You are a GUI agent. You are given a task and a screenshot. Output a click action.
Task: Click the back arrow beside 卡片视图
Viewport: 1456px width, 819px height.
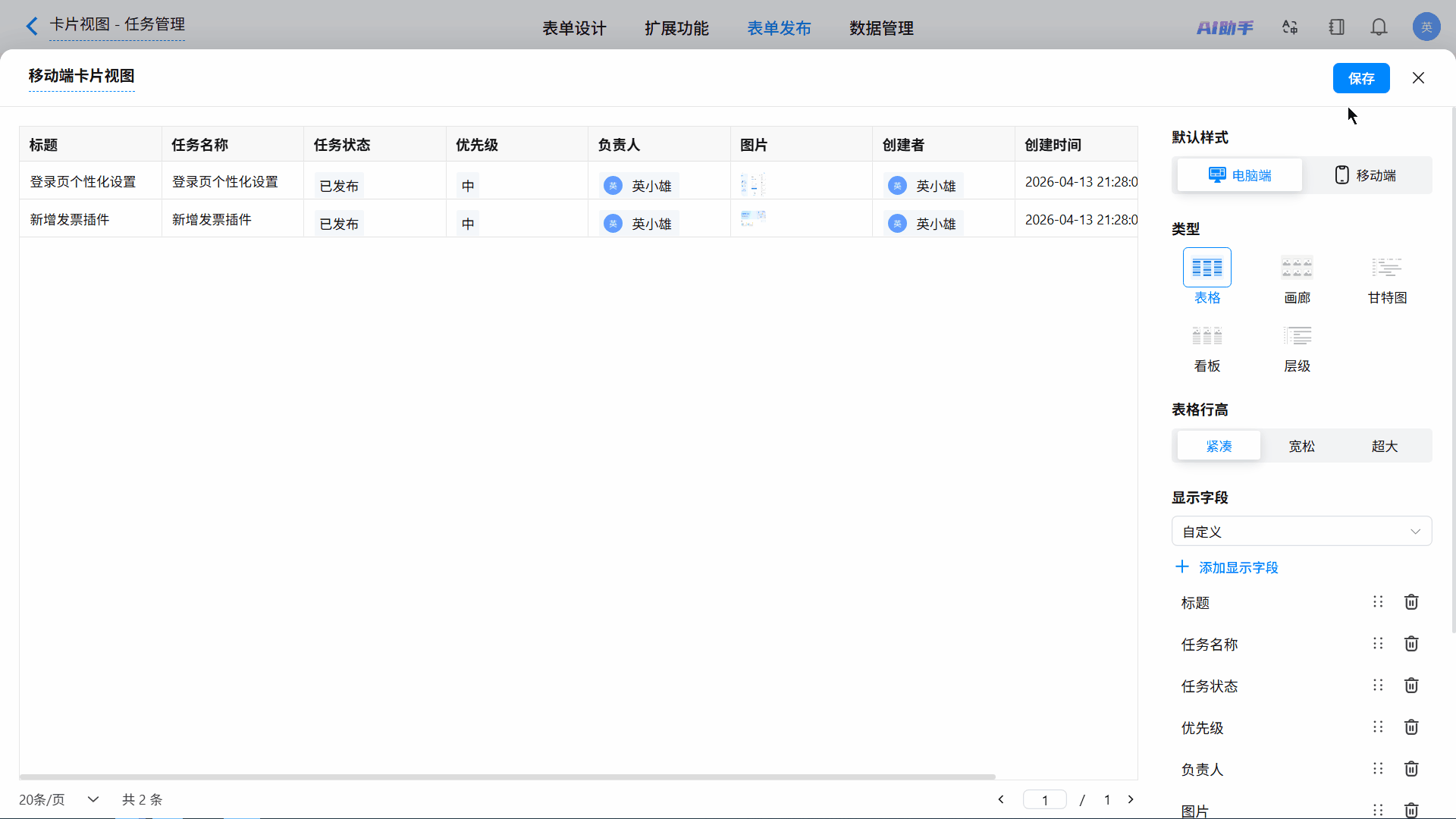tap(32, 27)
